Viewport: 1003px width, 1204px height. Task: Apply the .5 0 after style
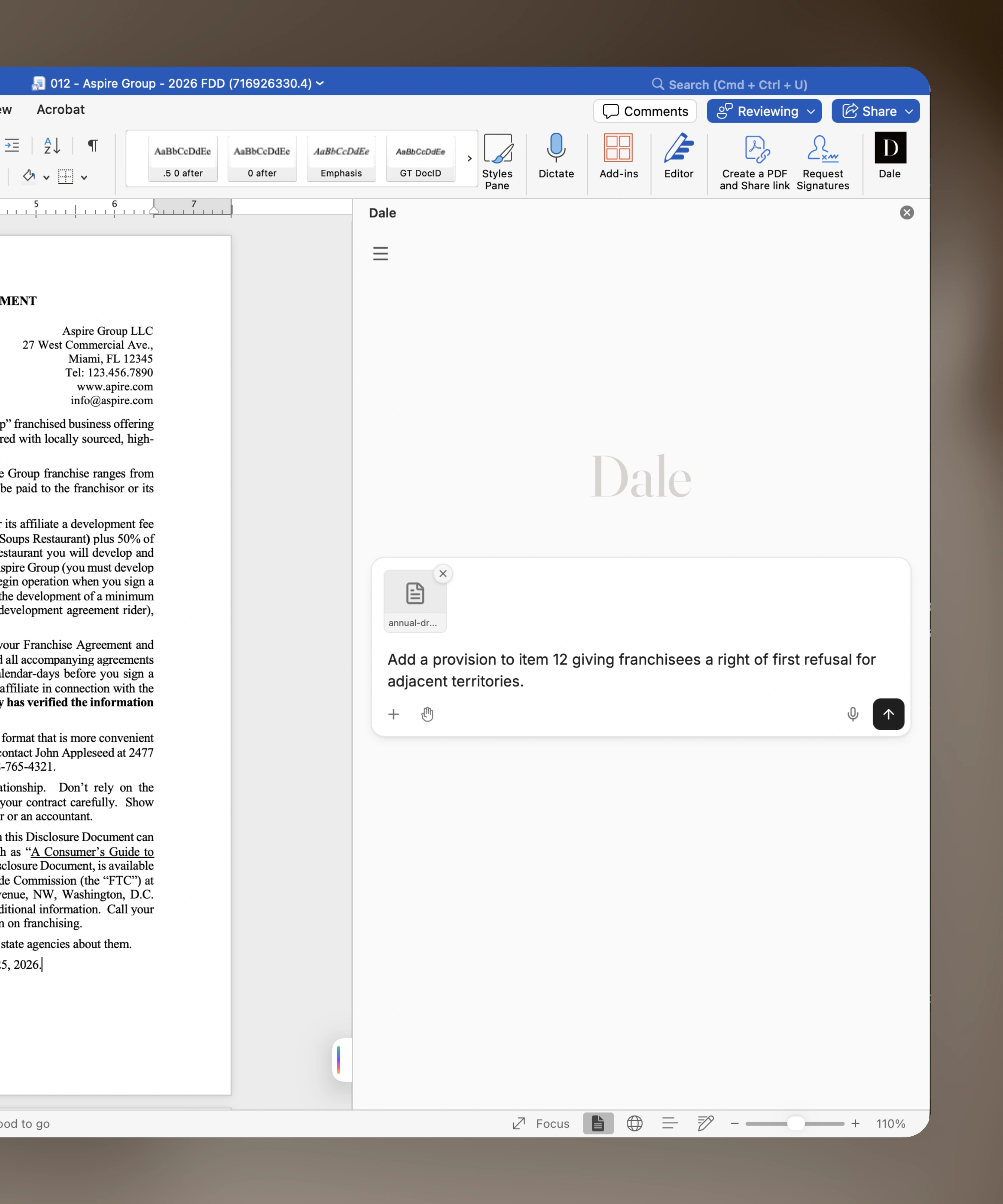(183, 159)
